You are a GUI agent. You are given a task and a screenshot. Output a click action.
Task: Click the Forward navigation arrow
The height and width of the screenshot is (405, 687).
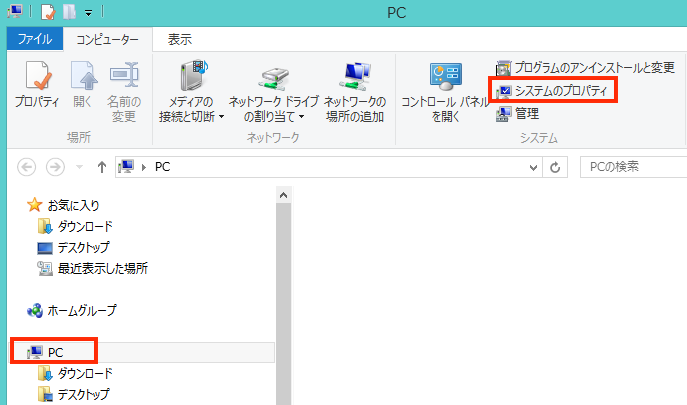point(55,167)
